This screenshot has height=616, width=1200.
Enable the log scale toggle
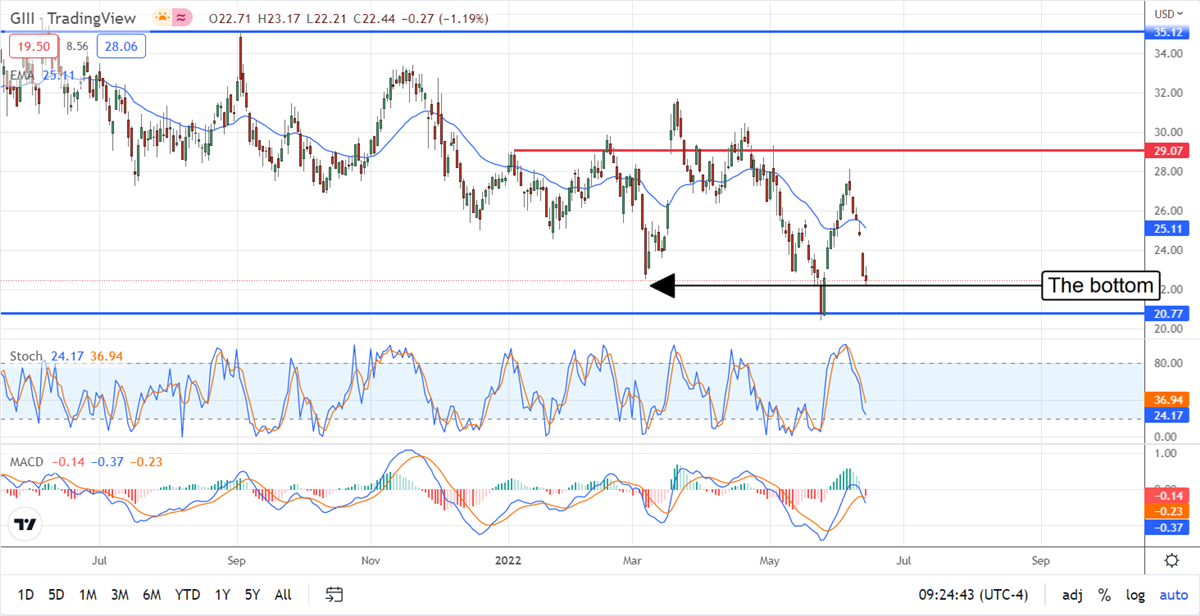coord(1136,595)
